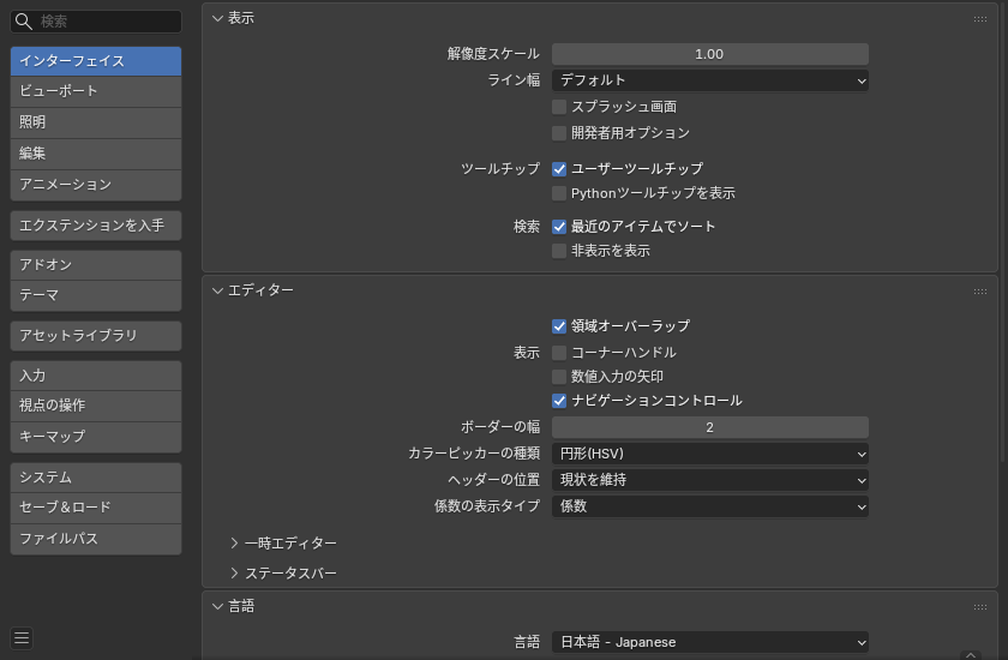
Task: Grab the 言語 panel drag-handle dots
Action: [x=980, y=607]
